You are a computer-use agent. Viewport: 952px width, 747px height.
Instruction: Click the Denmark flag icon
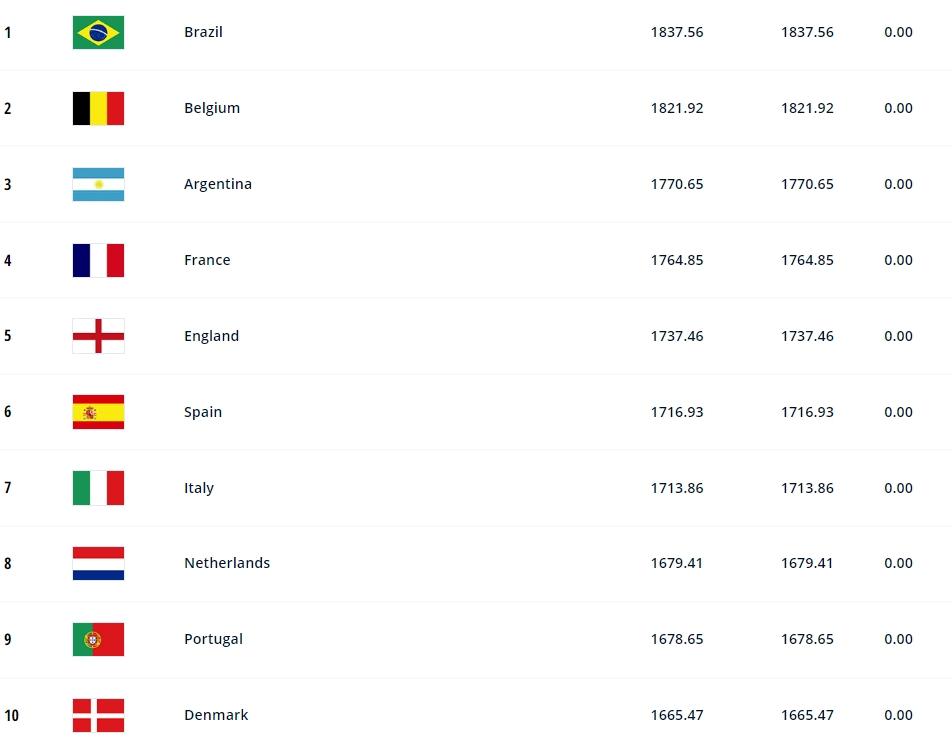pyautogui.click(x=98, y=715)
